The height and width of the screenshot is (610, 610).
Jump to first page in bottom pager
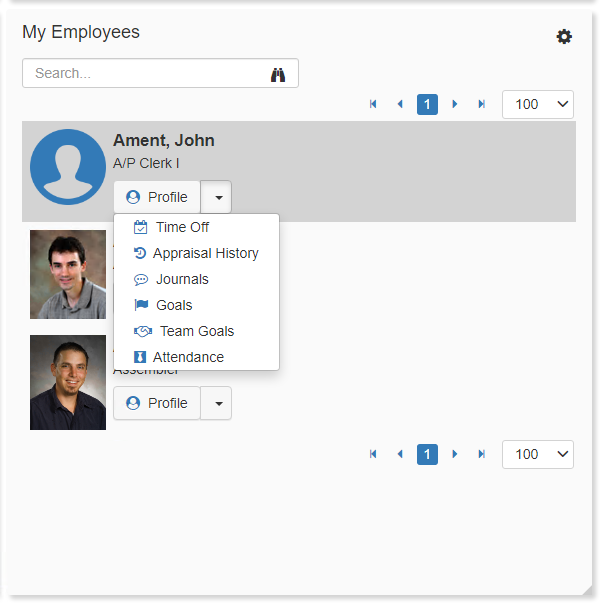373,454
